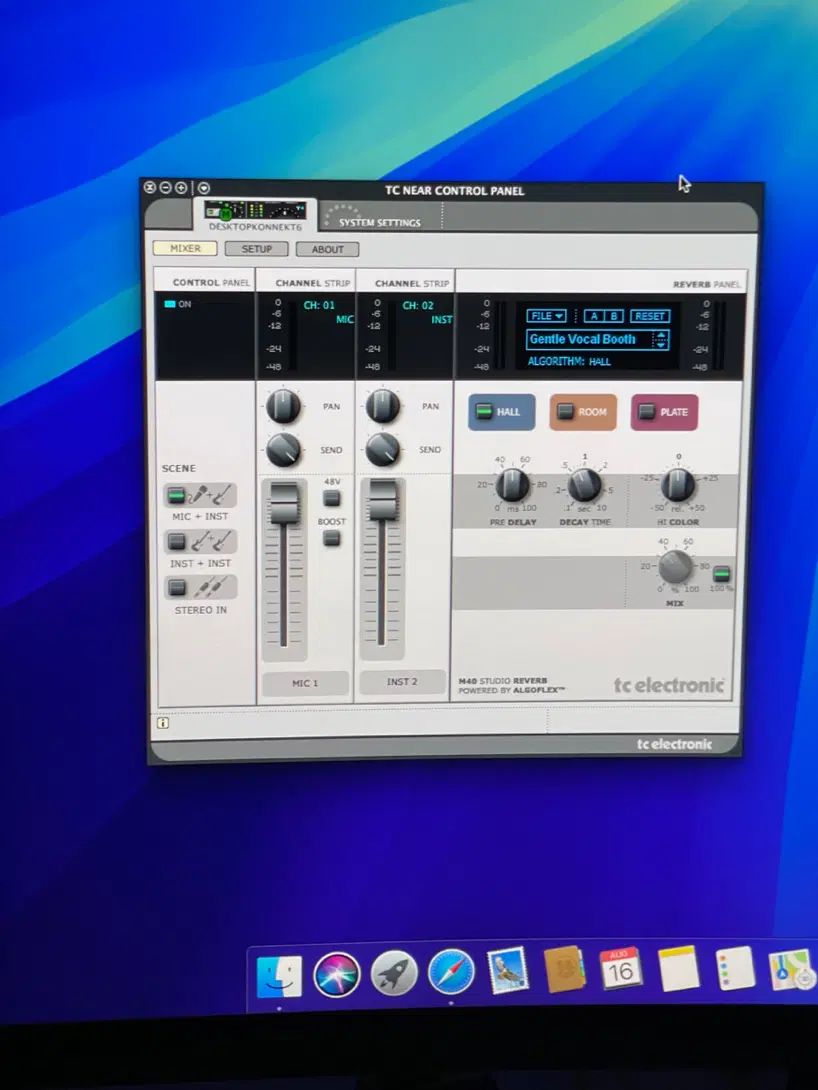Click the ALGORITHM: HALL readout
818x1090 pixels.
click(569, 361)
